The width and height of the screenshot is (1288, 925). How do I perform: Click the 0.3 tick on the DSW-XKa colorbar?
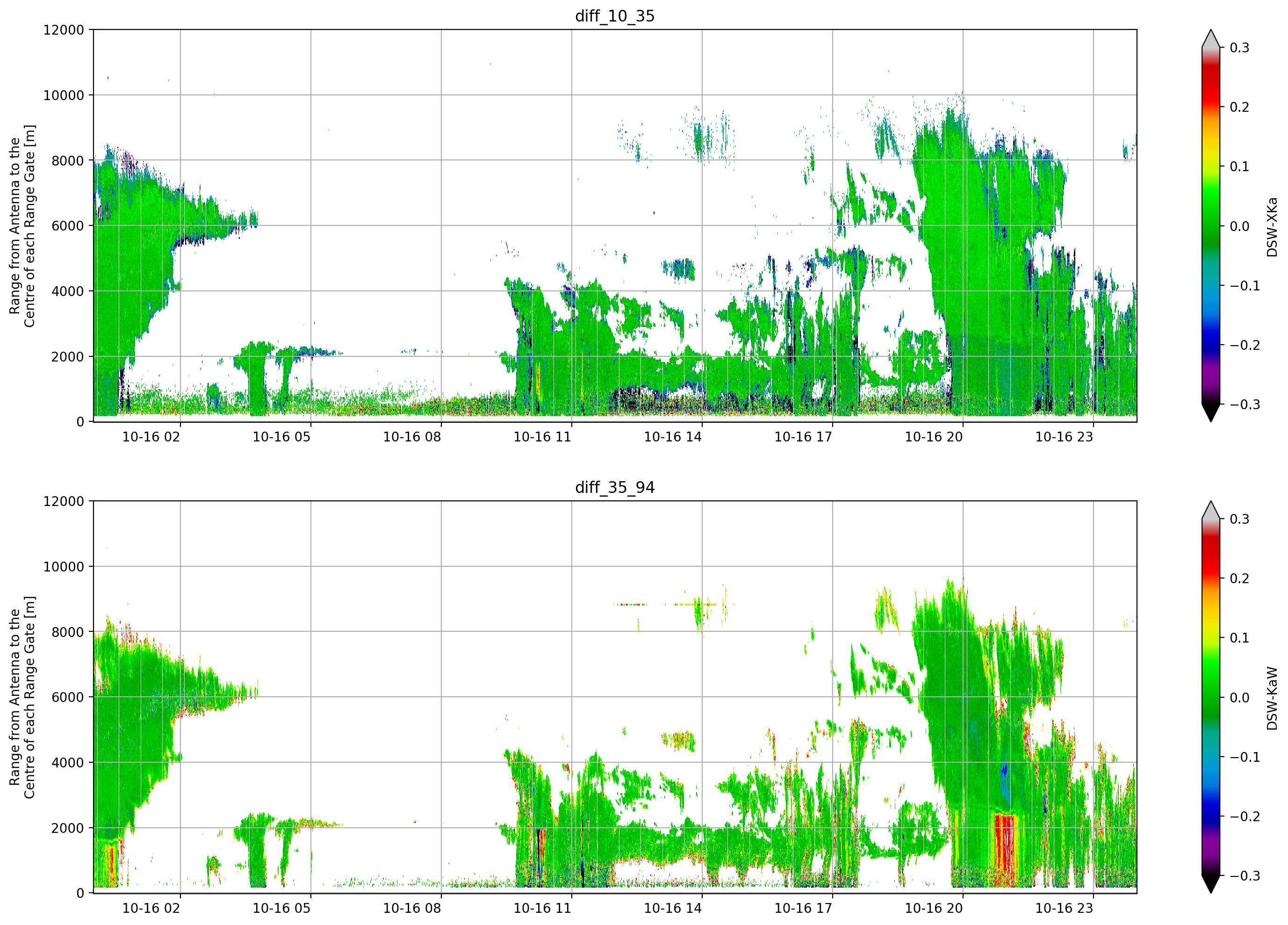pos(1240,48)
